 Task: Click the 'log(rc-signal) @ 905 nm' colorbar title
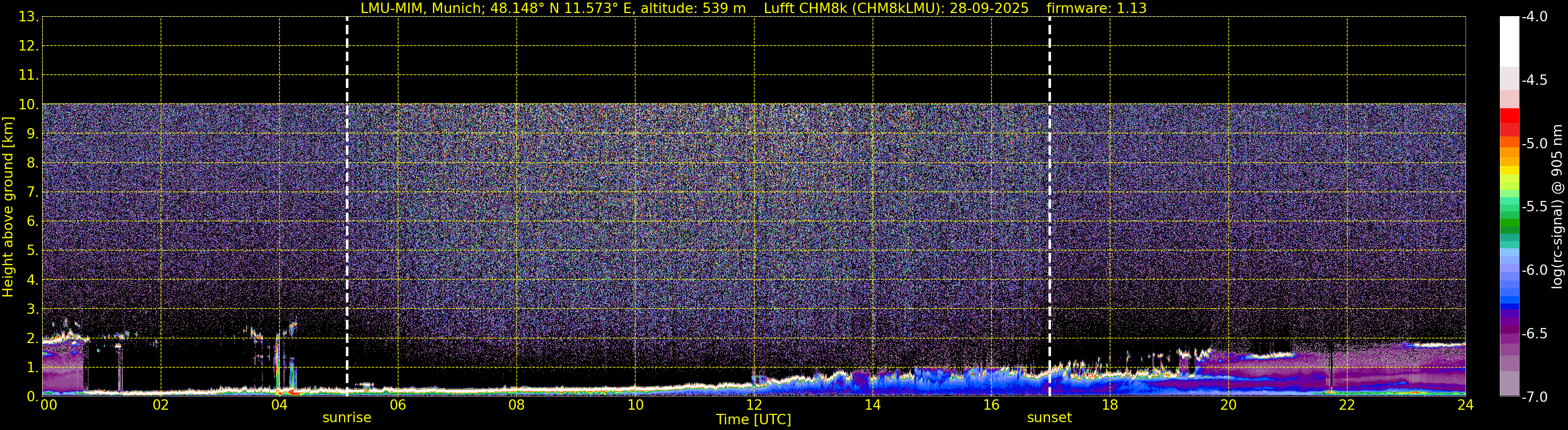pos(1557,207)
